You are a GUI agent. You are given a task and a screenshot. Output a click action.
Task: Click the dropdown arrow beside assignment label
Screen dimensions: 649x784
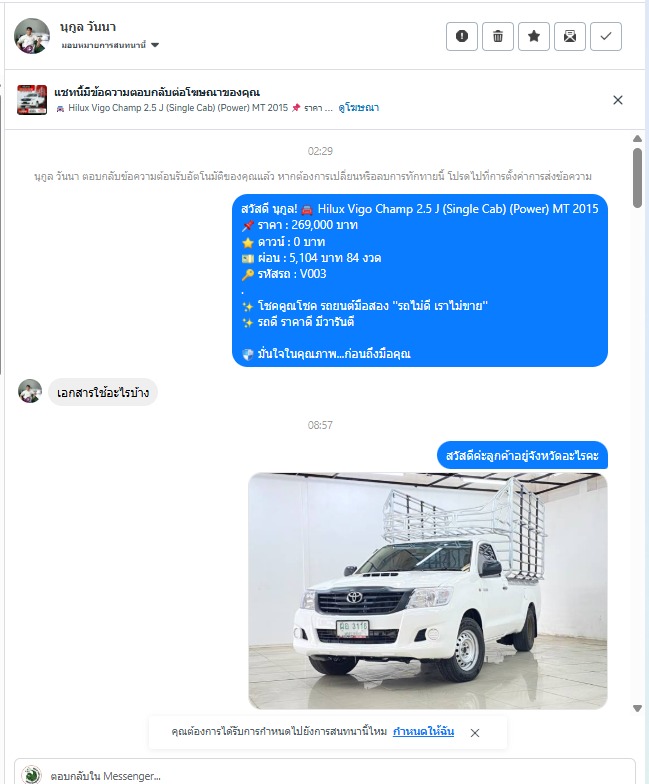[155, 45]
